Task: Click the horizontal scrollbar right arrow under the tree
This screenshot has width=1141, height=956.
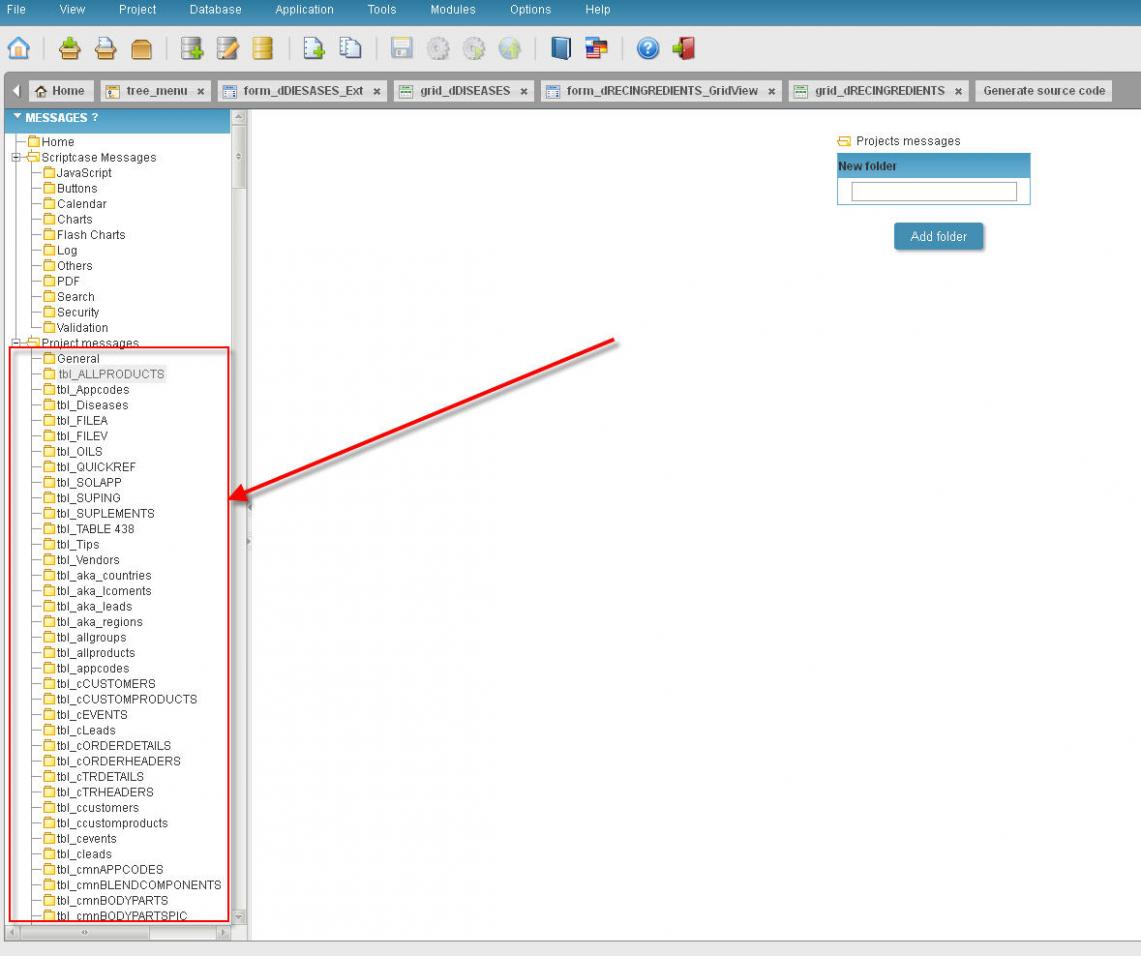Action: pyautogui.click(x=223, y=932)
